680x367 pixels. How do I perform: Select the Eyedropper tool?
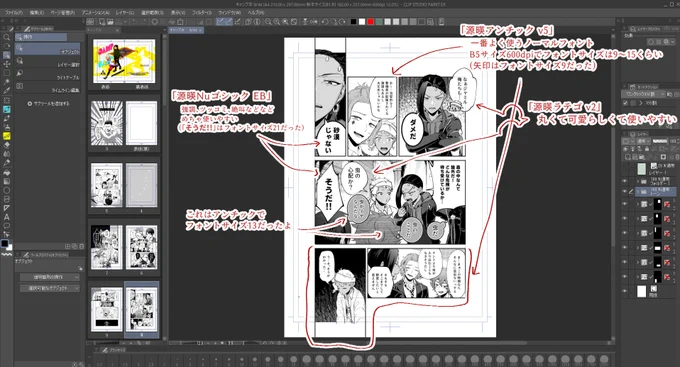(x=7, y=91)
